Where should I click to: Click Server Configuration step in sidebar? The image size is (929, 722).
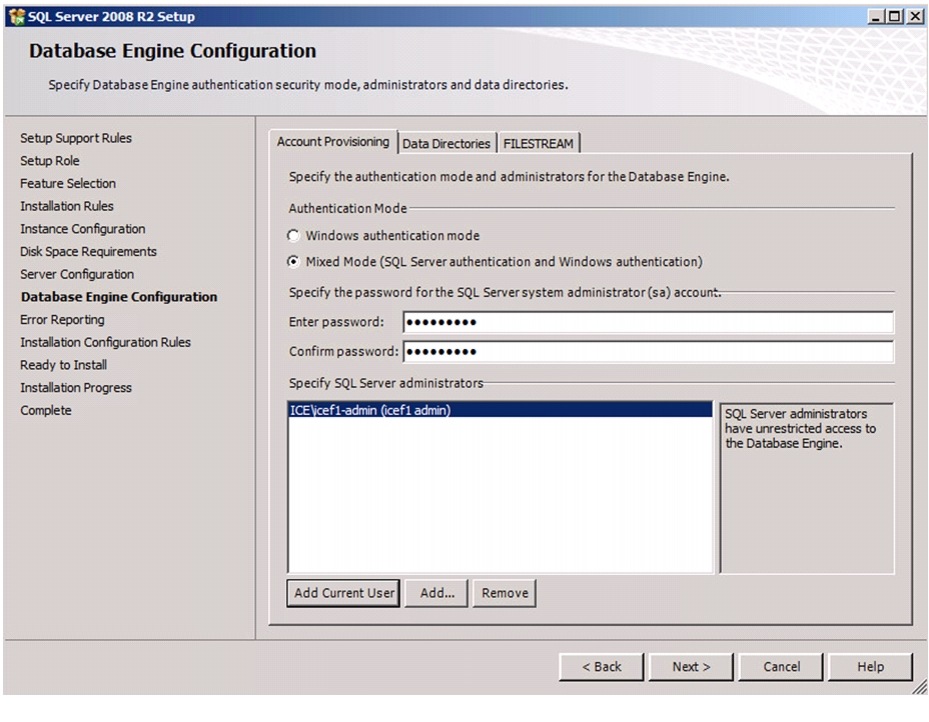[77, 274]
